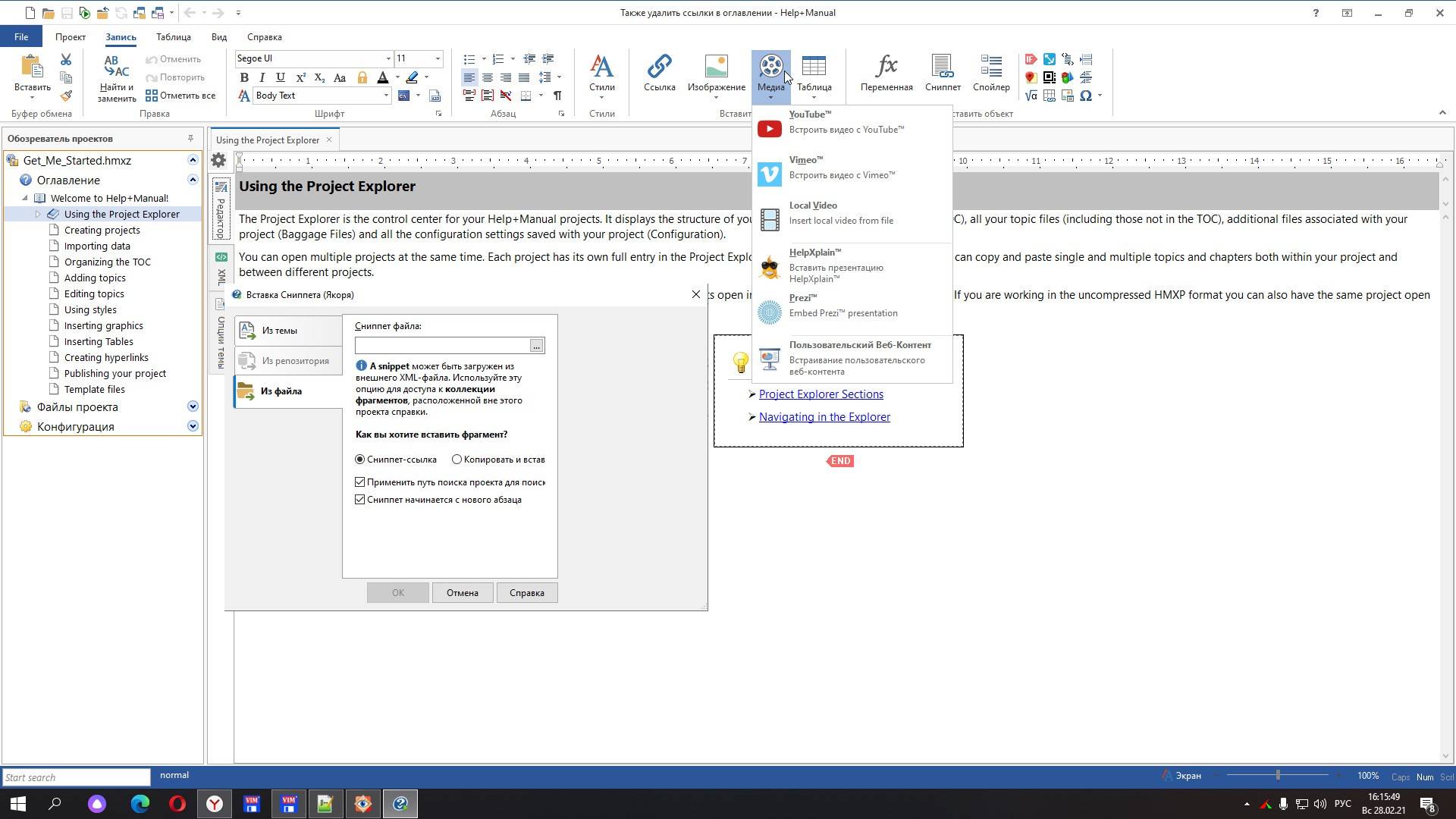Open the font name dropdown

coord(388,59)
